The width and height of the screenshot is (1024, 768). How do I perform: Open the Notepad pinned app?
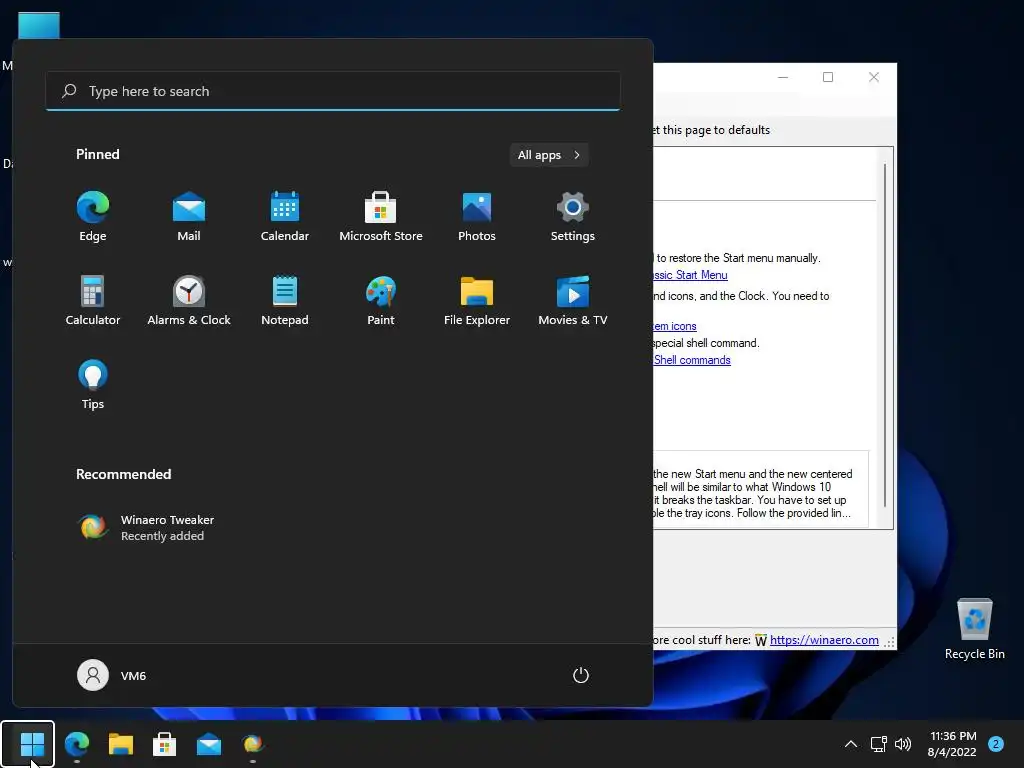285,300
